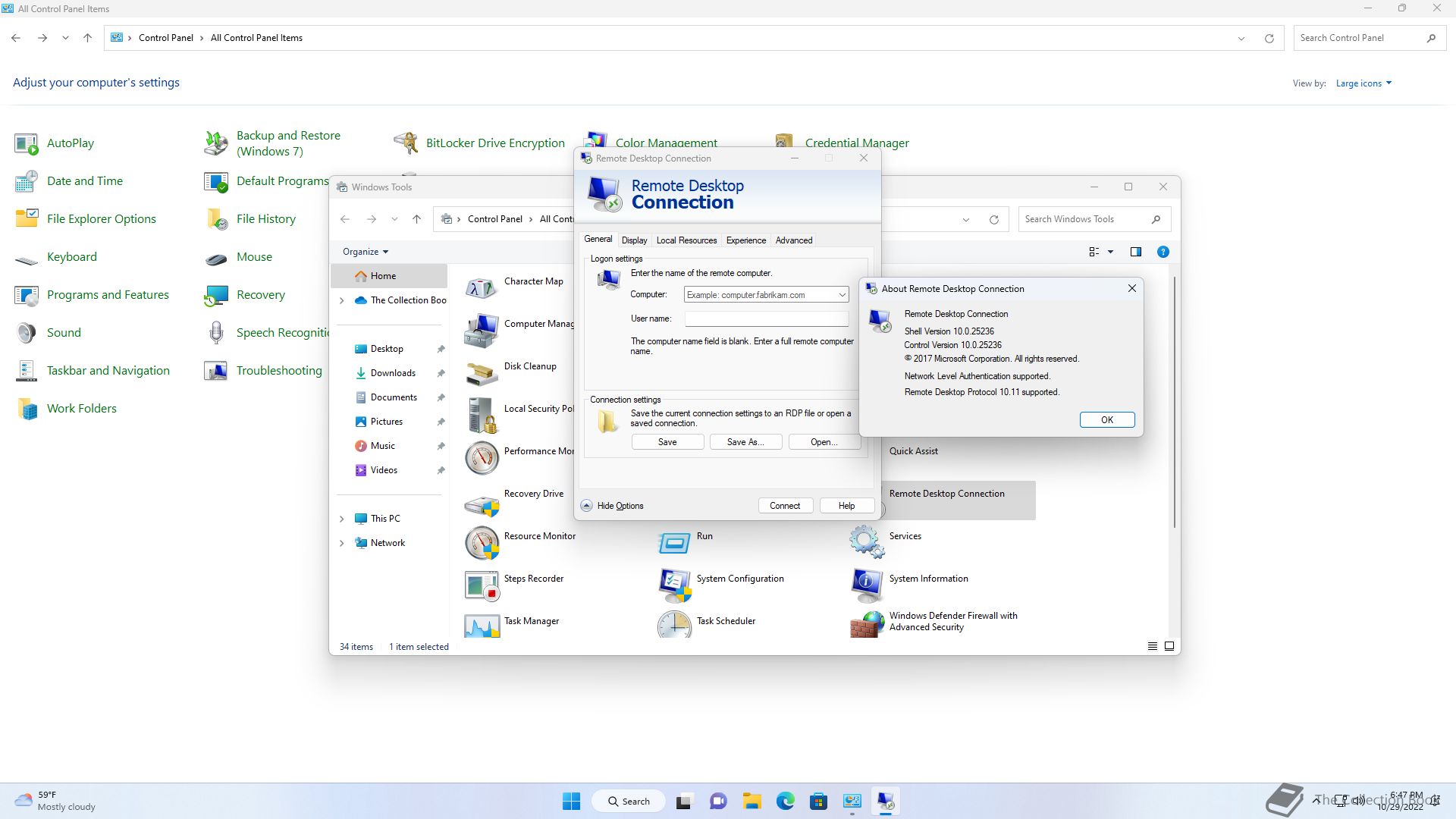Open Windows Defender Firewall with Advanced Security
This screenshot has width=1456, height=819.
[867, 626]
